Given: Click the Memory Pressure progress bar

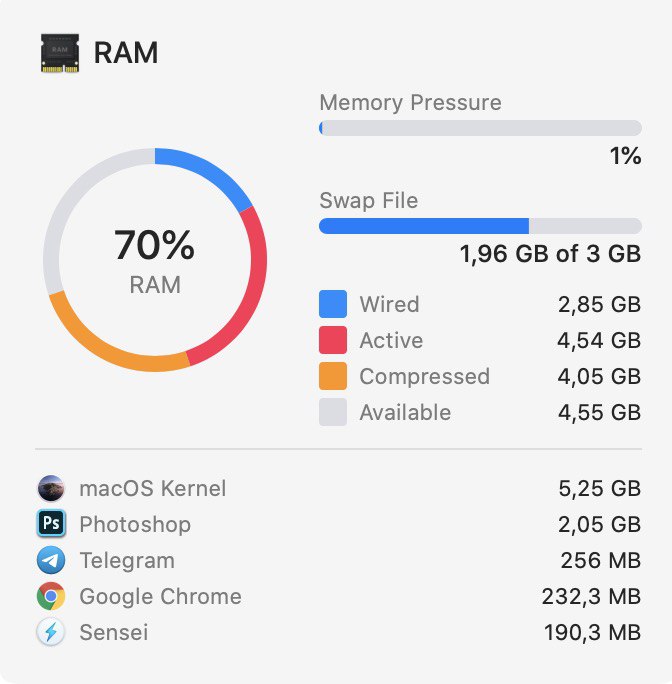Looking at the screenshot, I should tap(480, 128).
